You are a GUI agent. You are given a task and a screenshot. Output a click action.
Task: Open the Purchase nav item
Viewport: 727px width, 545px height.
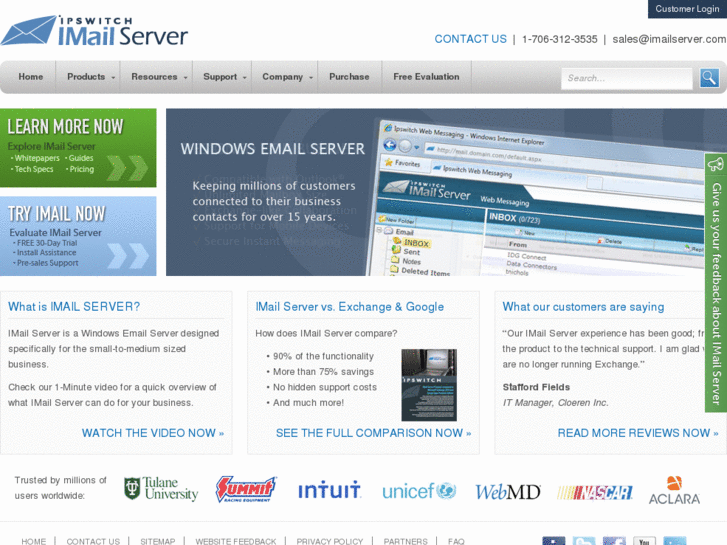point(349,77)
